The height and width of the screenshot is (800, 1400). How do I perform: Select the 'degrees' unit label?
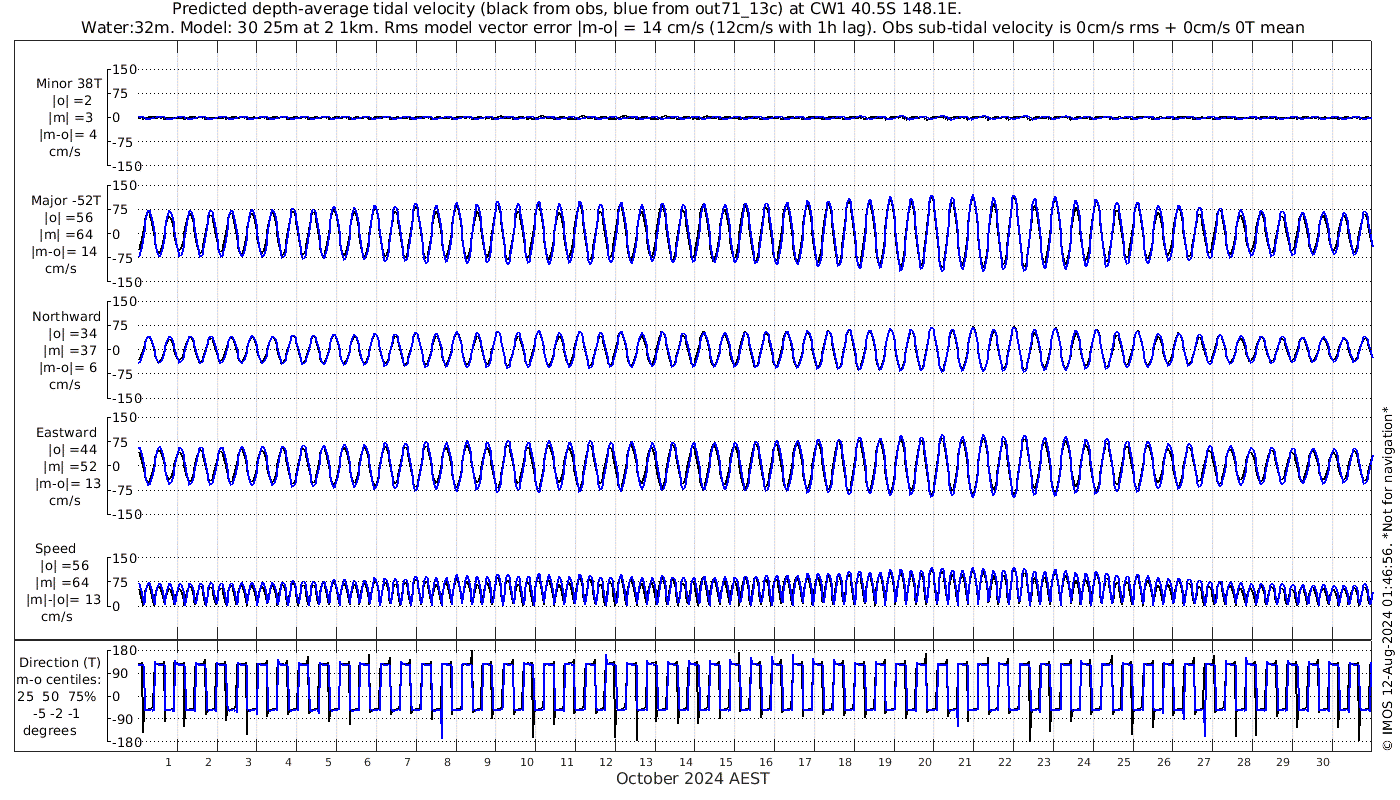pyautogui.click(x=50, y=731)
